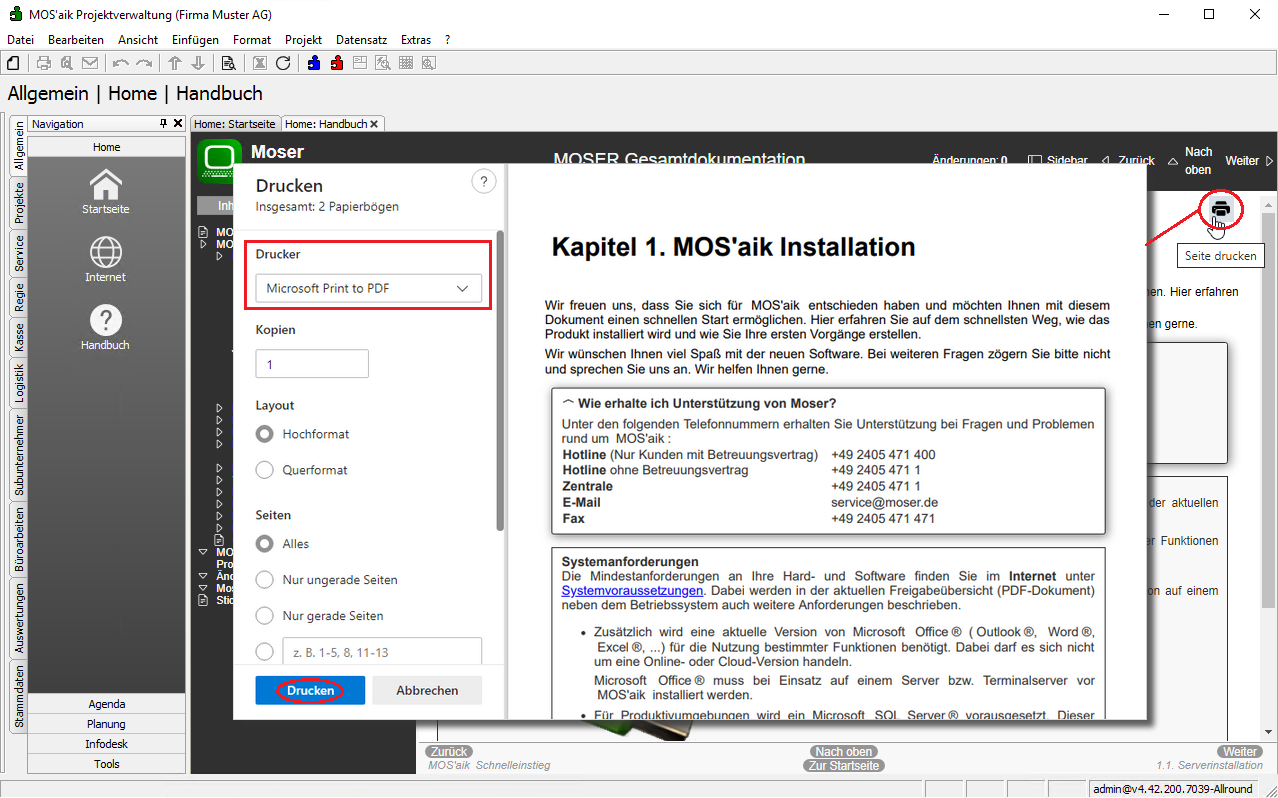Open the Internet globe icon
The image size is (1278, 798).
106,252
